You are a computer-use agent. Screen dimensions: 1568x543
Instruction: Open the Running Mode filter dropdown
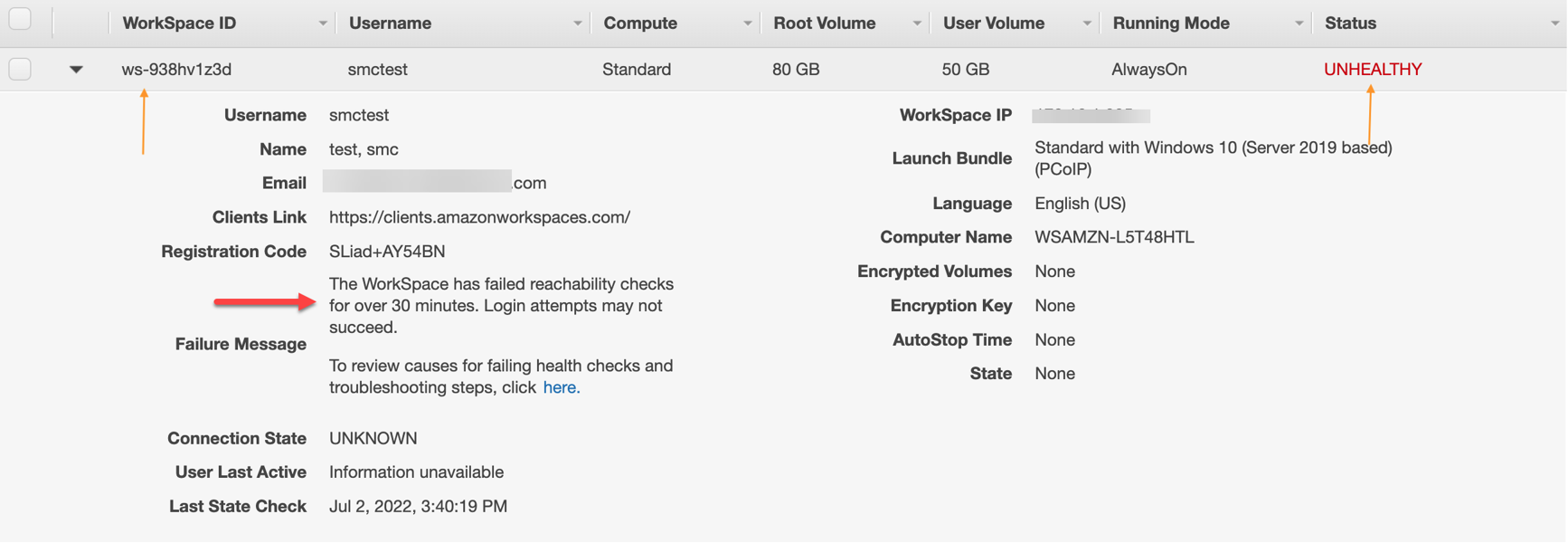1299,23
